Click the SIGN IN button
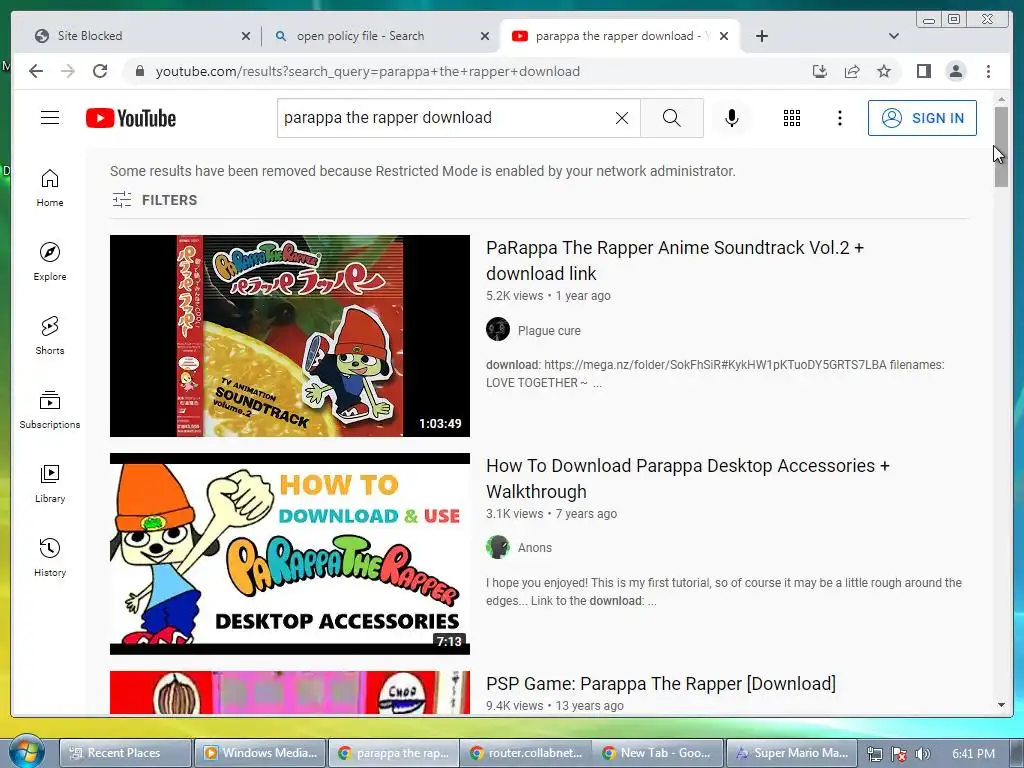 pyautogui.click(x=922, y=118)
